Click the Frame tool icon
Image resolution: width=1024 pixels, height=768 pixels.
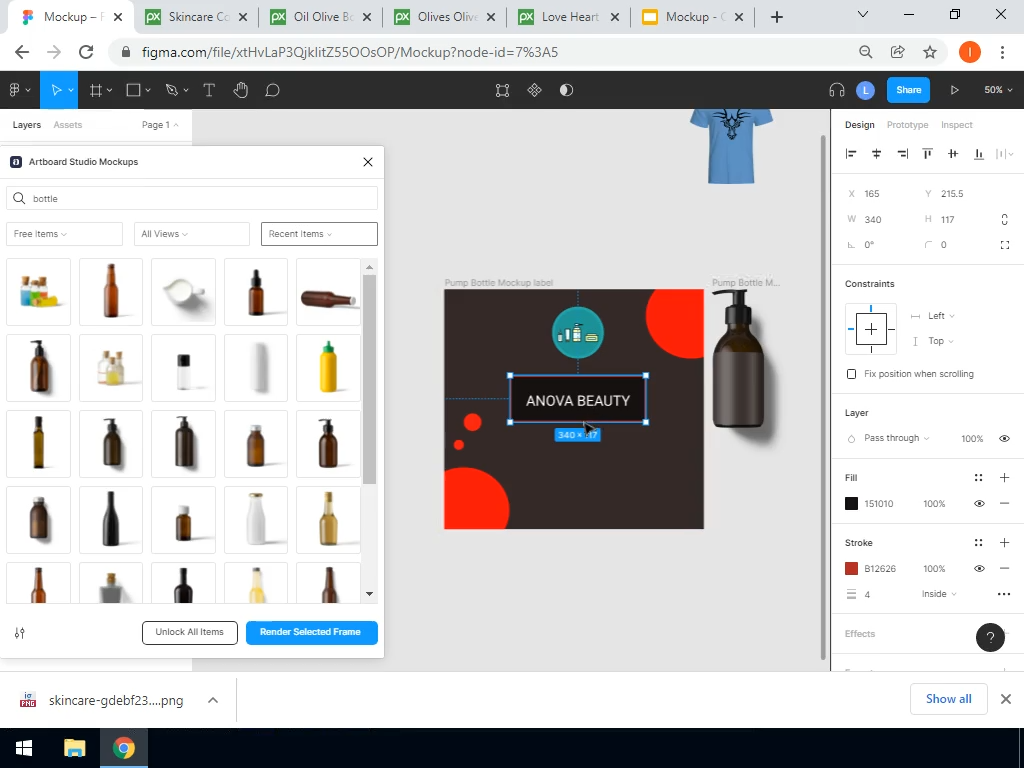(x=96, y=90)
